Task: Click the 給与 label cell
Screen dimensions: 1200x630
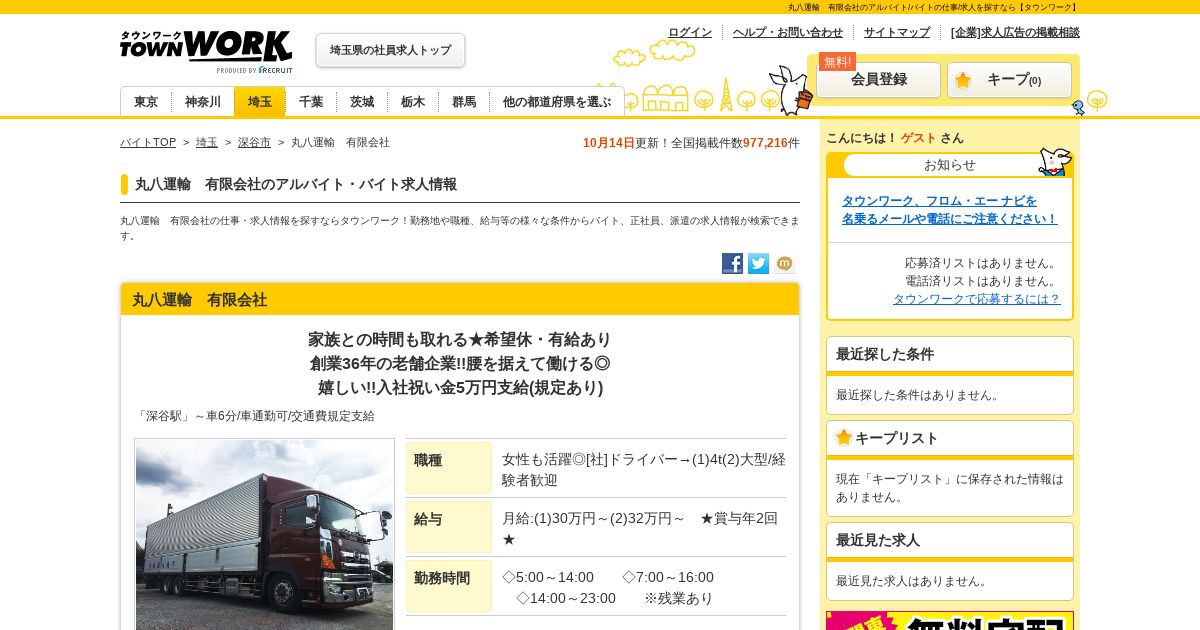Action: point(449,527)
